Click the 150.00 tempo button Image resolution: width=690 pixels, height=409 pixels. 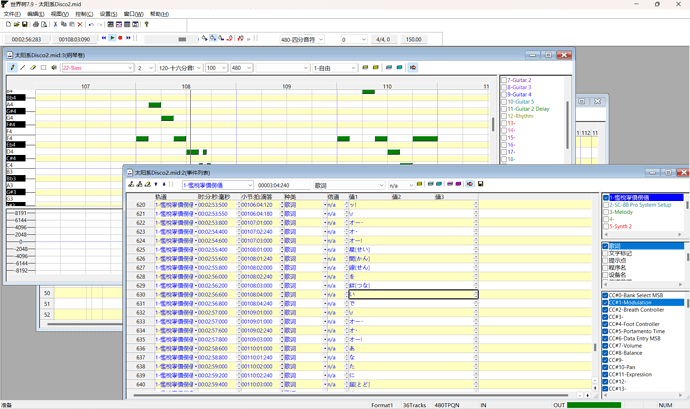(413, 39)
